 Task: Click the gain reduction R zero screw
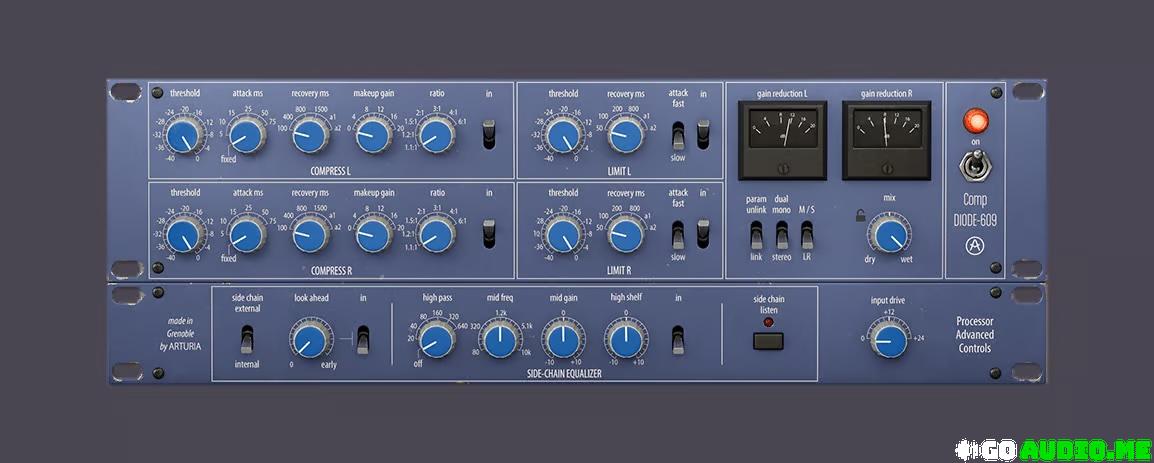[x=886, y=170]
